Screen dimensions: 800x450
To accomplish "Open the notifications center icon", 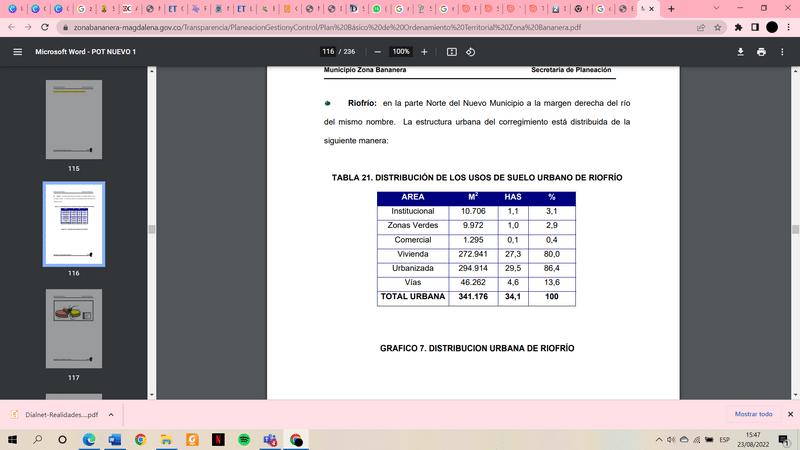I will tap(783, 440).
